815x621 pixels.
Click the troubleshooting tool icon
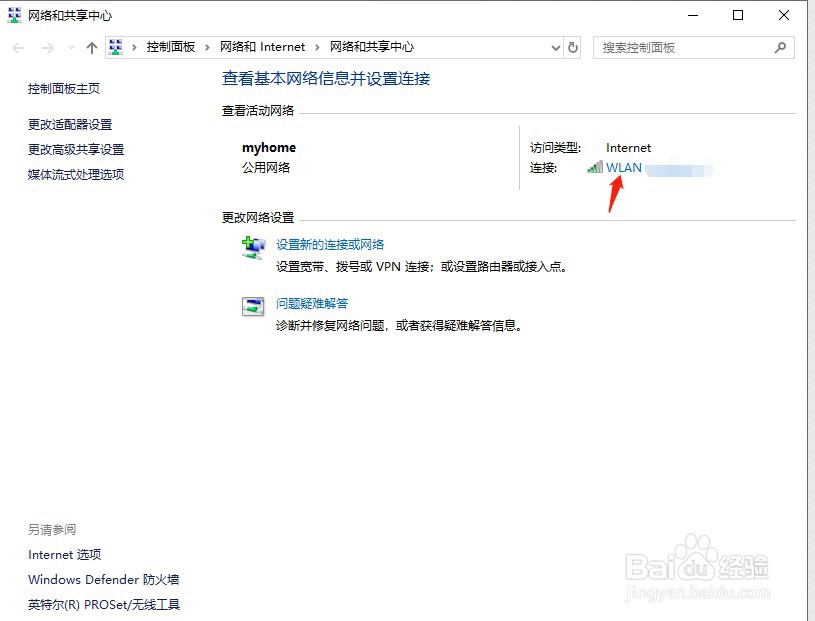pyautogui.click(x=253, y=306)
